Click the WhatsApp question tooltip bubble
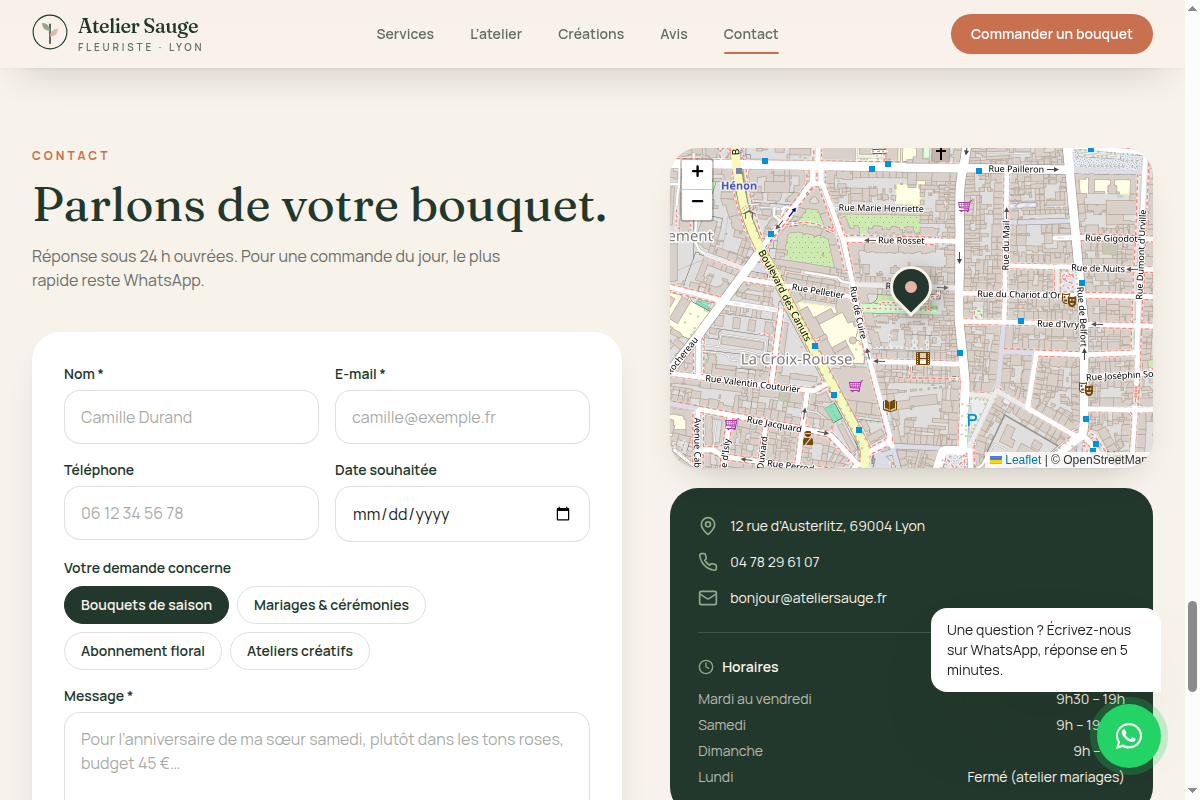 1046,650
